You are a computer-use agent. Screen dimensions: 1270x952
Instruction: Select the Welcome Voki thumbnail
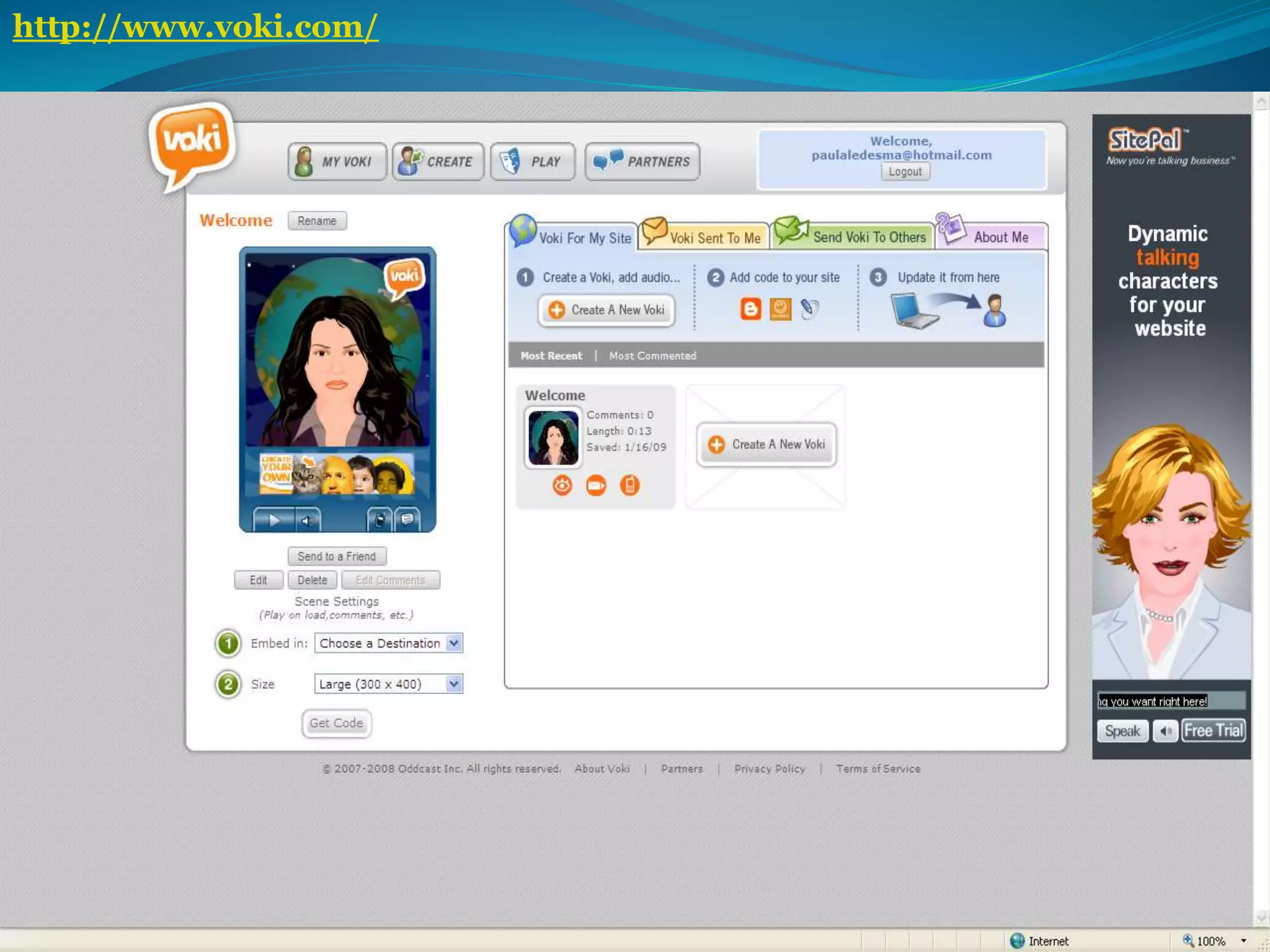click(553, 438)
